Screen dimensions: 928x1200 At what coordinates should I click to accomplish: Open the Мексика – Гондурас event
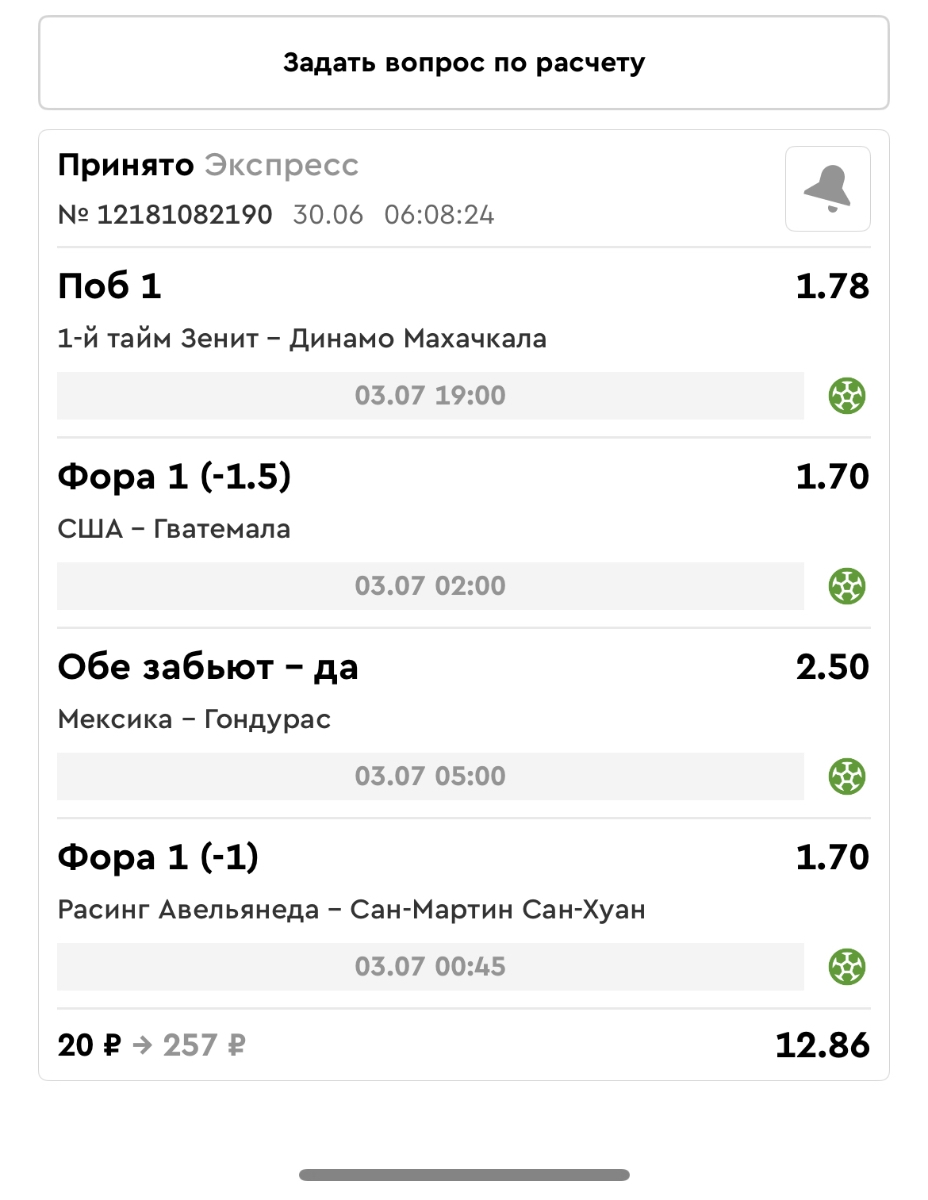pos(194,719)
